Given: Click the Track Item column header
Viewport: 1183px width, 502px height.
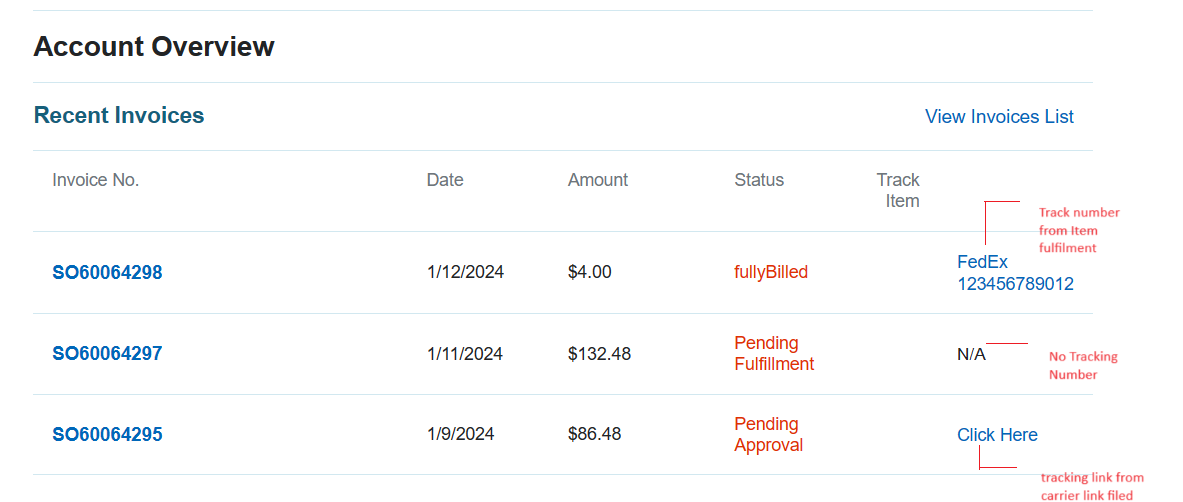Looking at the screenshot, I should coord(899,190).
